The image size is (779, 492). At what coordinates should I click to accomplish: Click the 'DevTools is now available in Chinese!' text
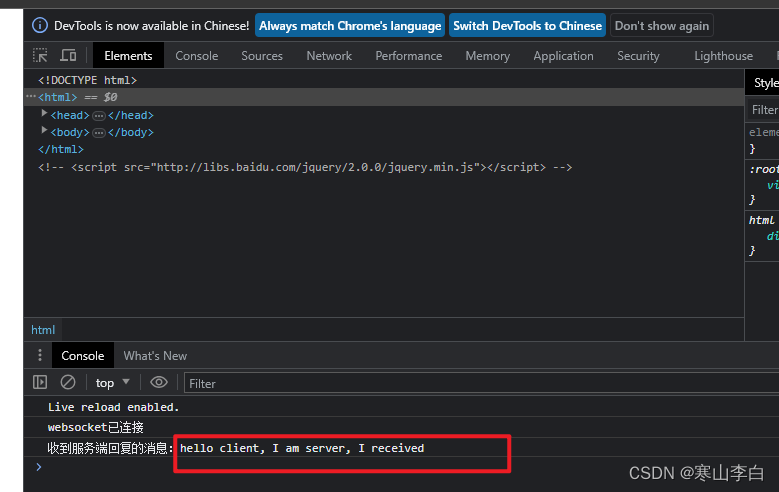[152, 25]
